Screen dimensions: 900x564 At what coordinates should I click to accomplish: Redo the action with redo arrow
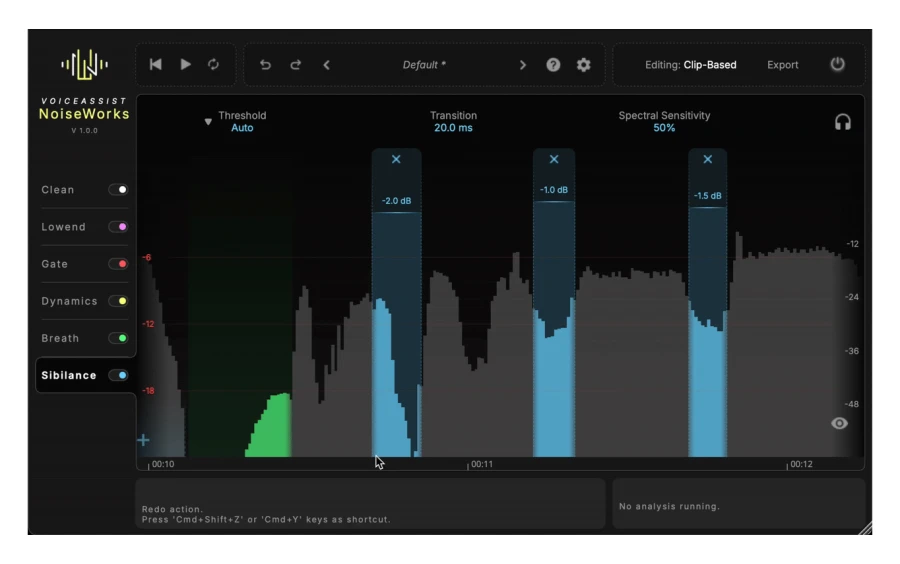[x=296, y=65]
